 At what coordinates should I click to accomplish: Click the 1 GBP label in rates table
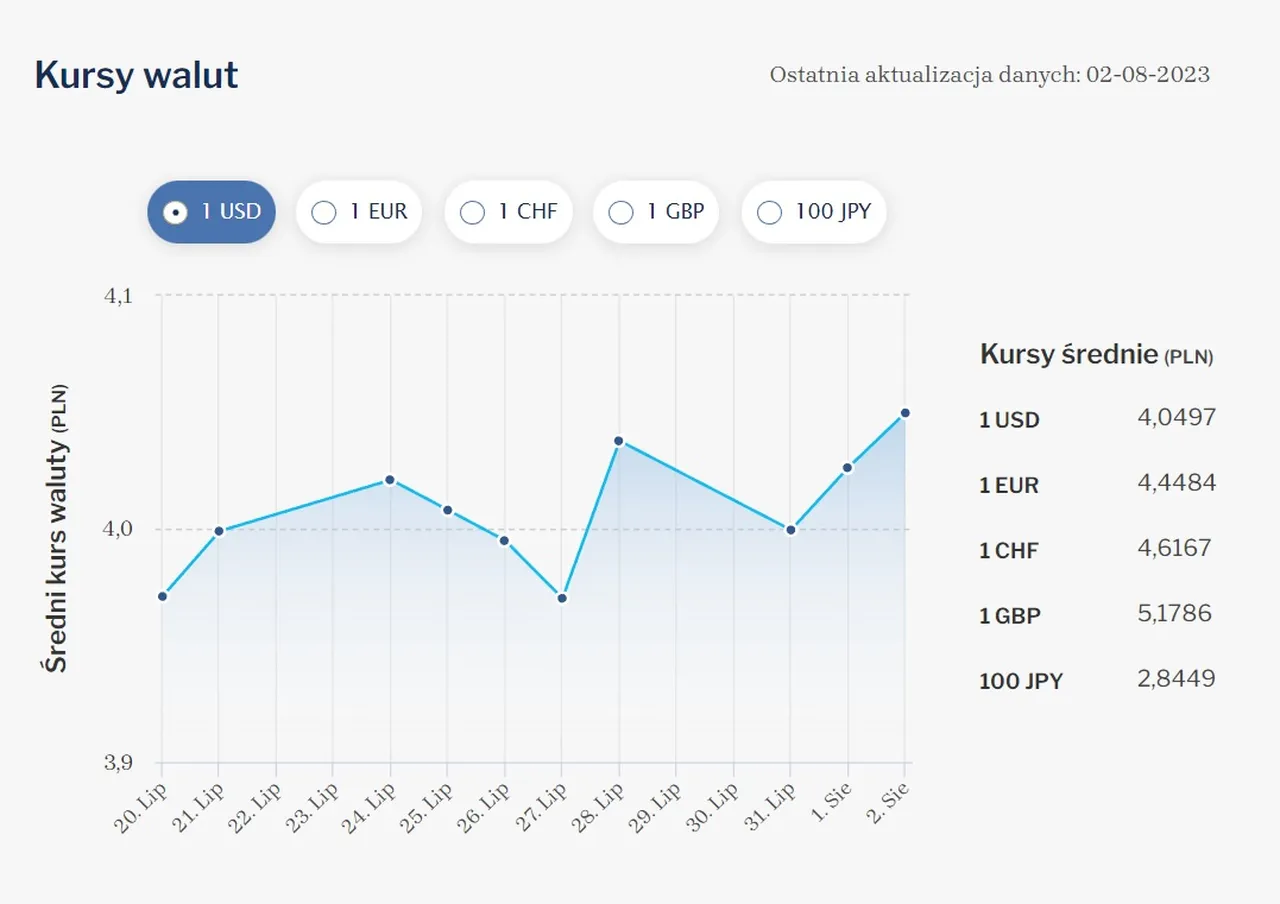tap(1010, 615)
